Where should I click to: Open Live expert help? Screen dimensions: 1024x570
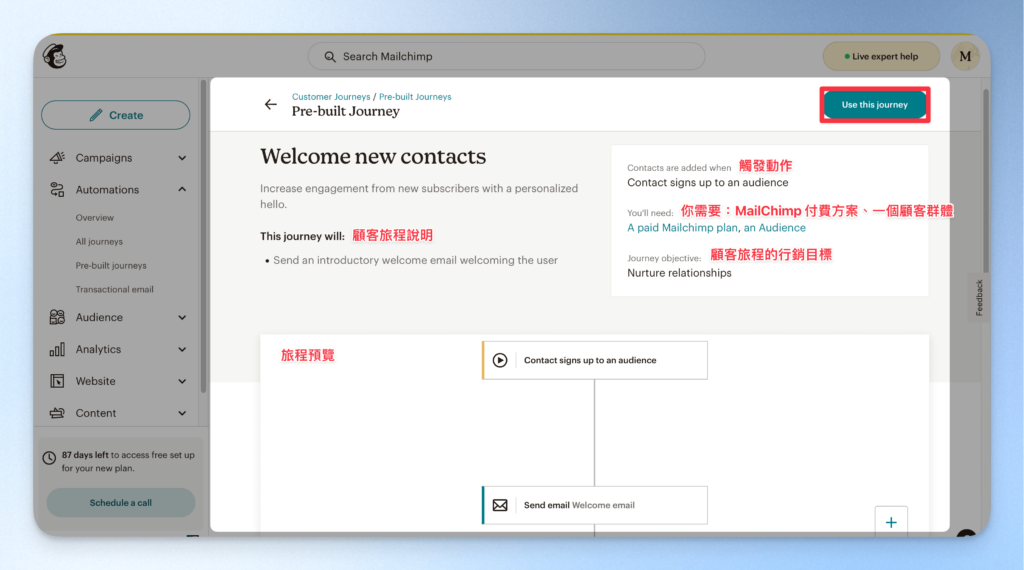(881, 57)
